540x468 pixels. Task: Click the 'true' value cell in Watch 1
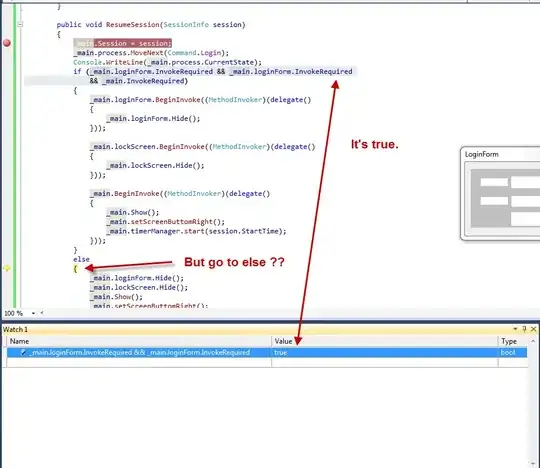[385, 352]
